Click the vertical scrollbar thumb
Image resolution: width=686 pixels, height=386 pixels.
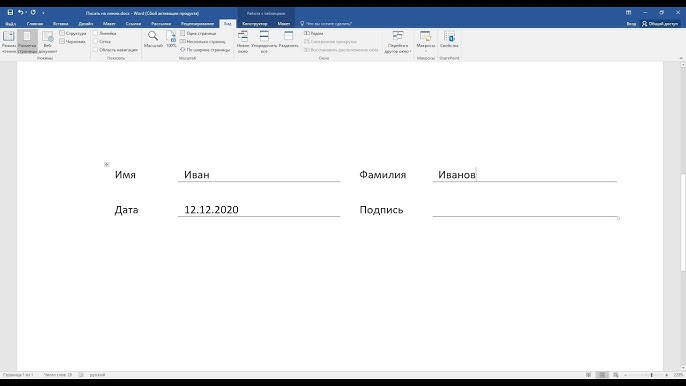(x=683, y=222)
